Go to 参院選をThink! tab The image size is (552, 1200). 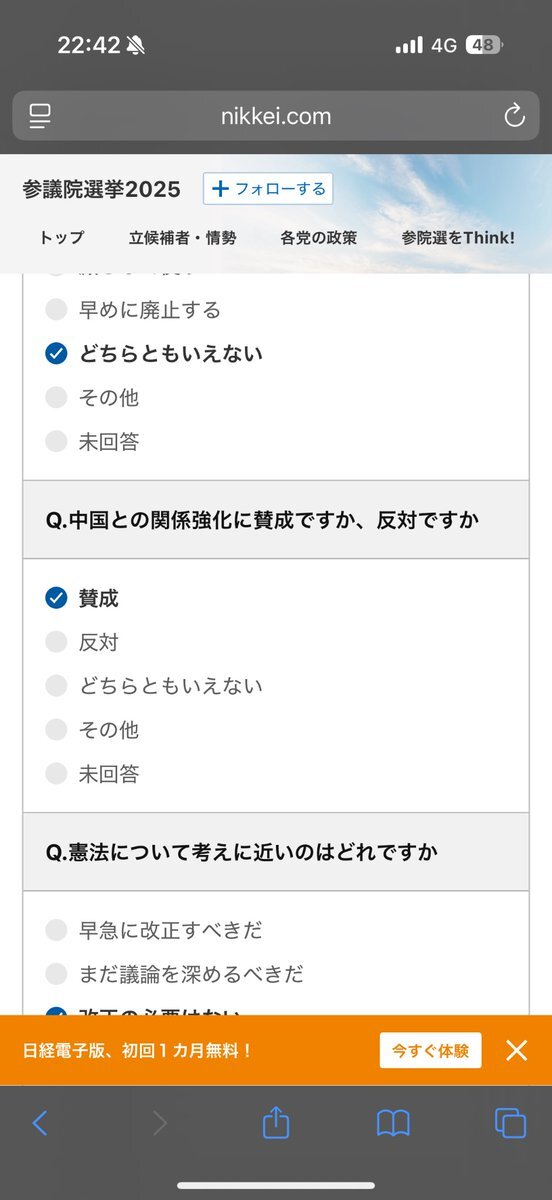(458, 238)
